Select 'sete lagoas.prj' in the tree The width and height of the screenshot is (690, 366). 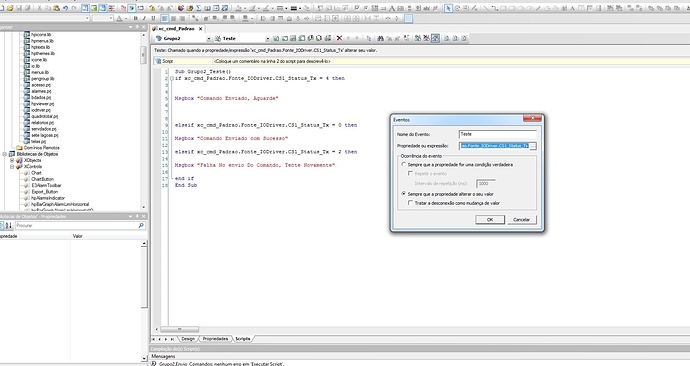pyautogui.click(x=44, y=135)
